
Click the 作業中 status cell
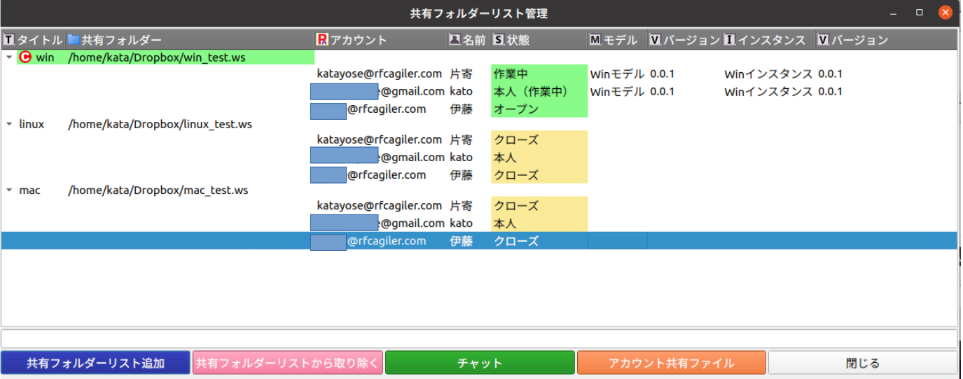(539, 74)
